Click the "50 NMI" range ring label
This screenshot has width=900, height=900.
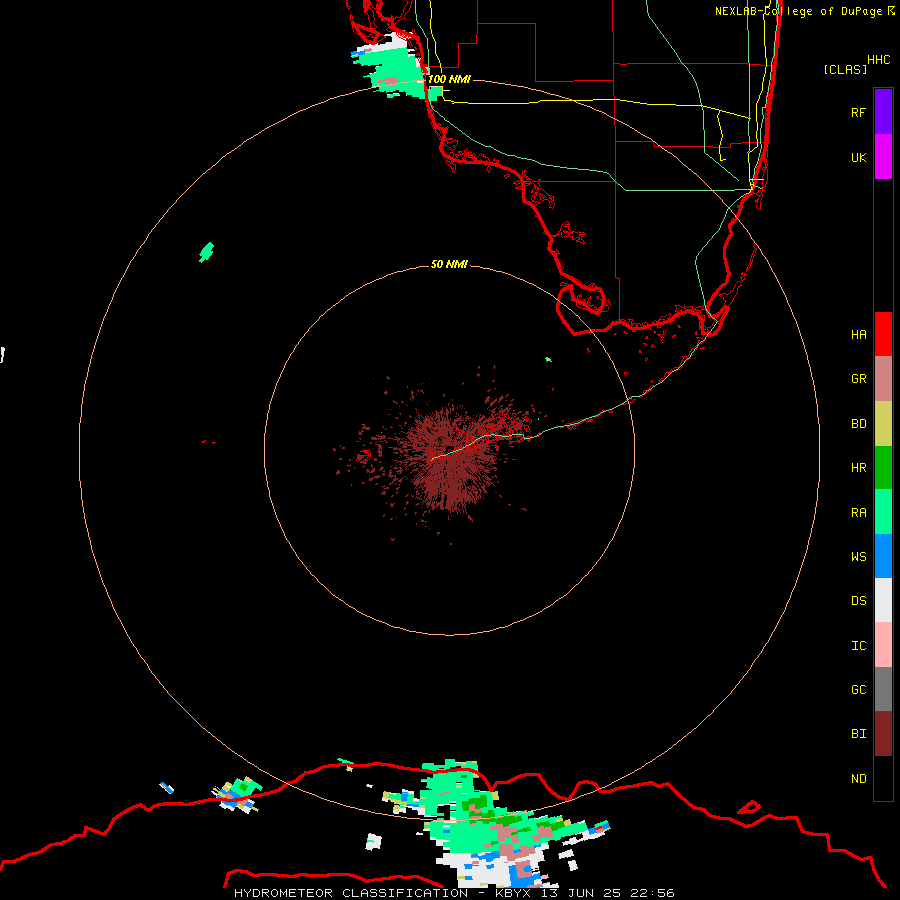(x=449, y=264)
